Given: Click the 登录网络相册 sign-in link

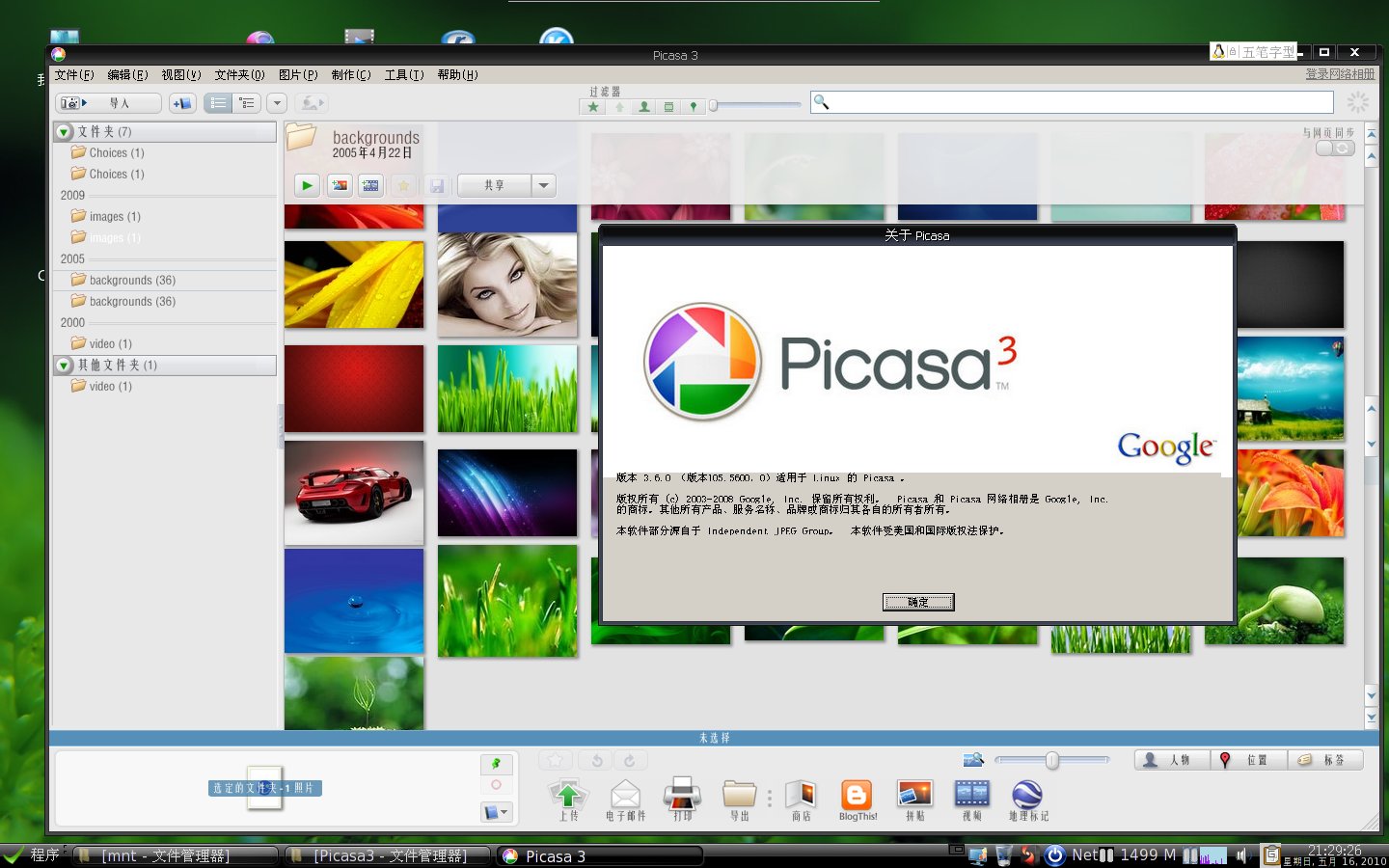Looking at the screenshot, I should coord(1341,74).
